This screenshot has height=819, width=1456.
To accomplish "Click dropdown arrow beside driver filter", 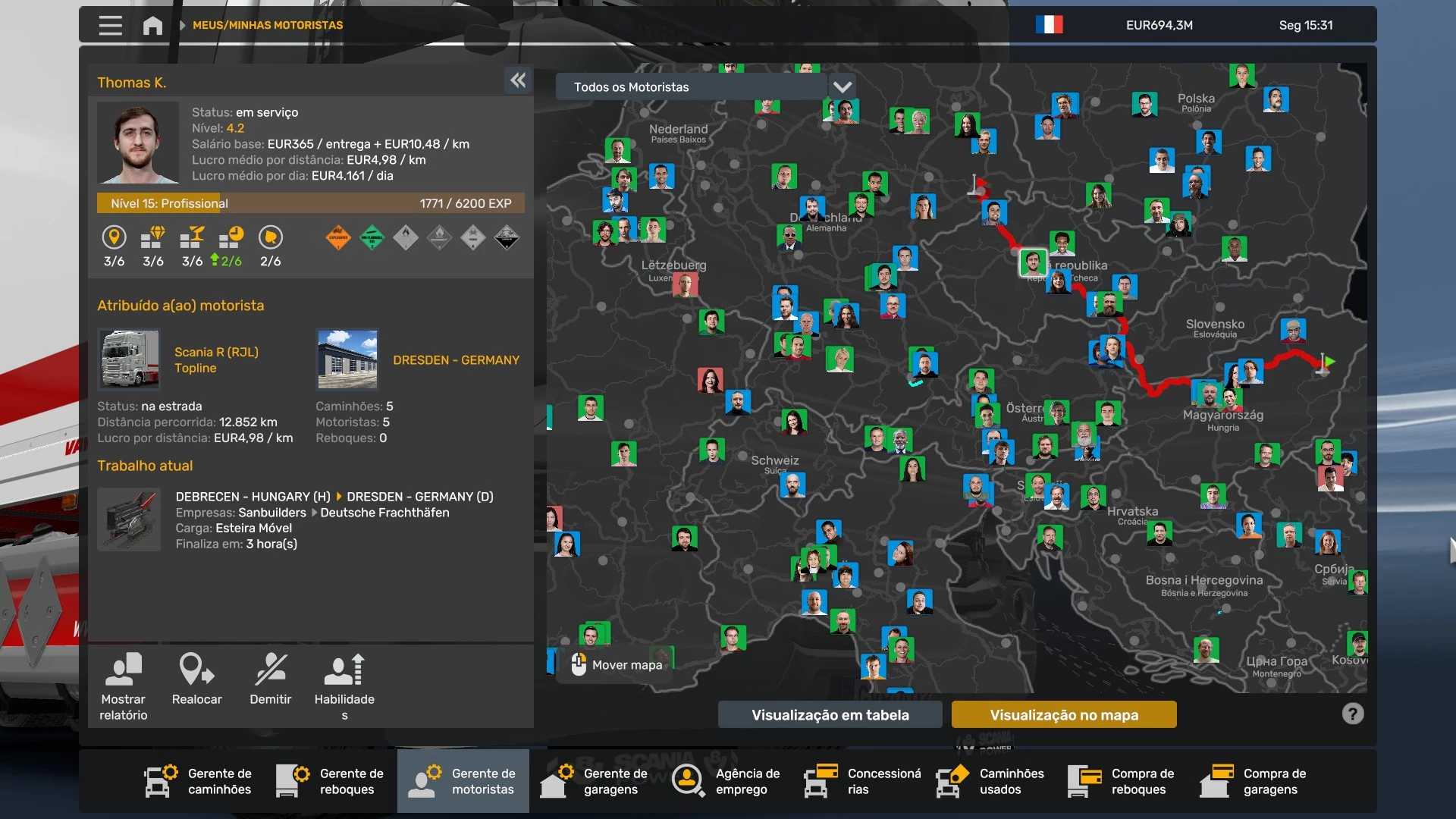I will tap(843, 87).
